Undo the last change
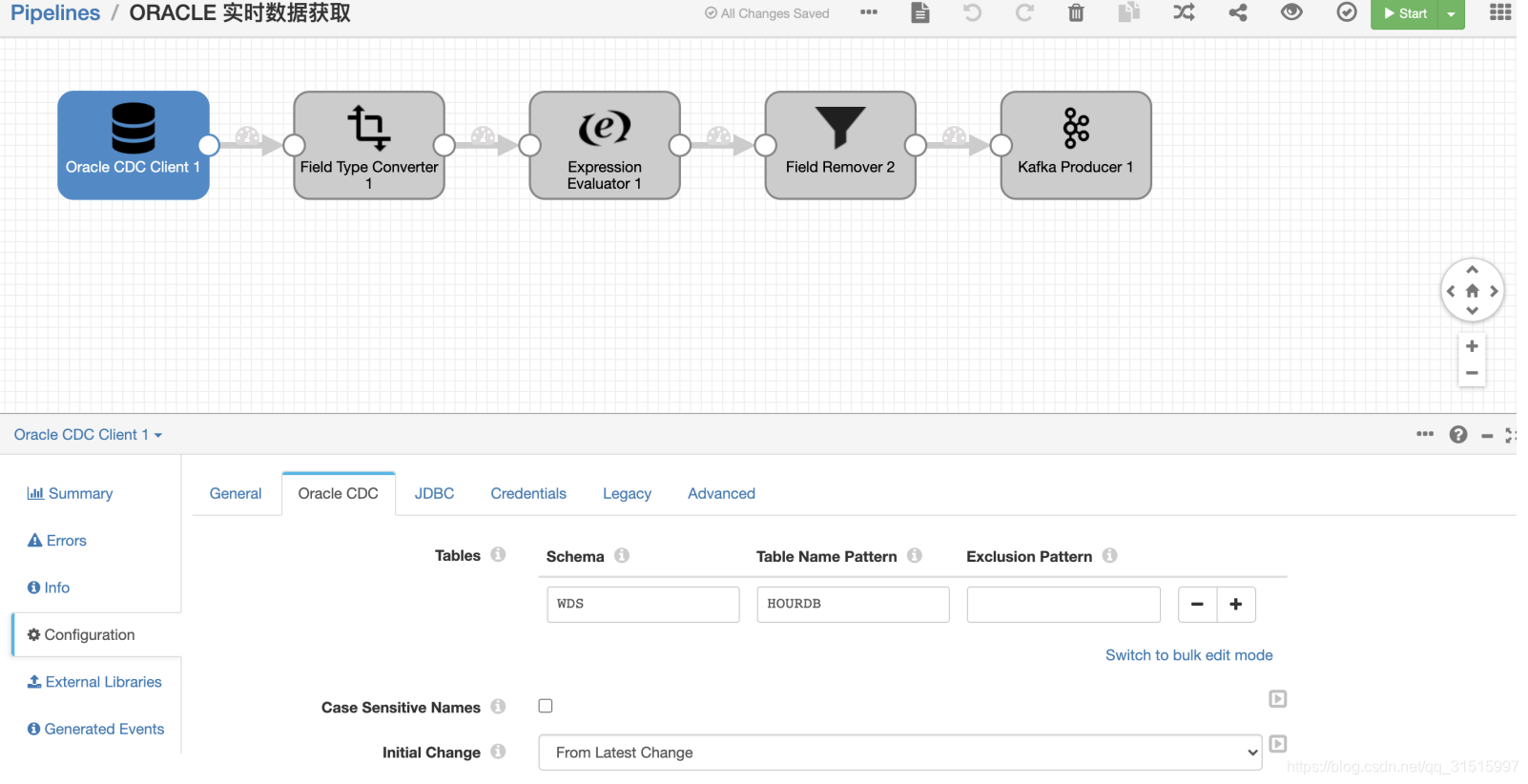This screenshot has width=1528, height=784. [x=972, y=12]
